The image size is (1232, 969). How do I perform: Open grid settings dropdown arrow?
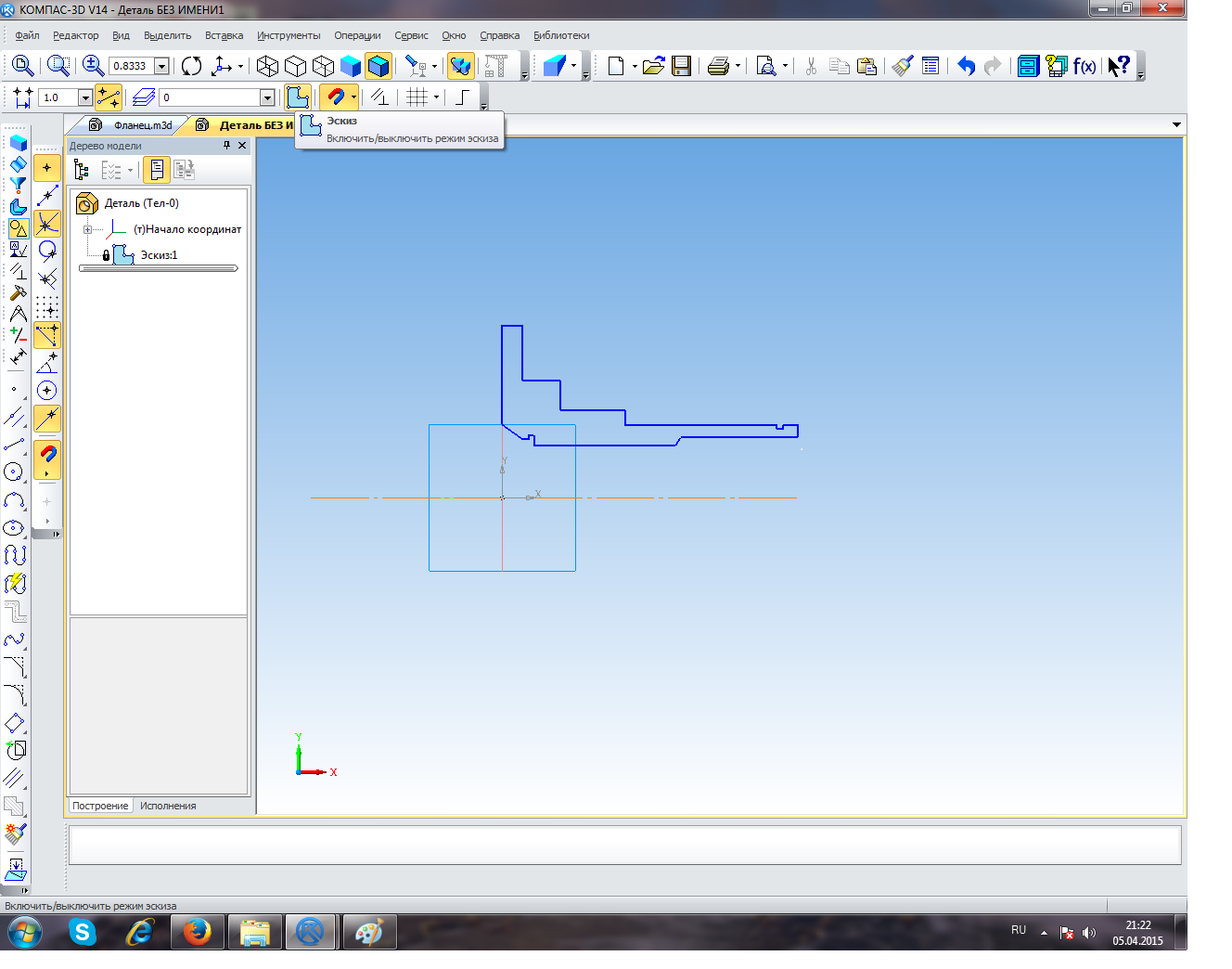[x=436, y=97]
